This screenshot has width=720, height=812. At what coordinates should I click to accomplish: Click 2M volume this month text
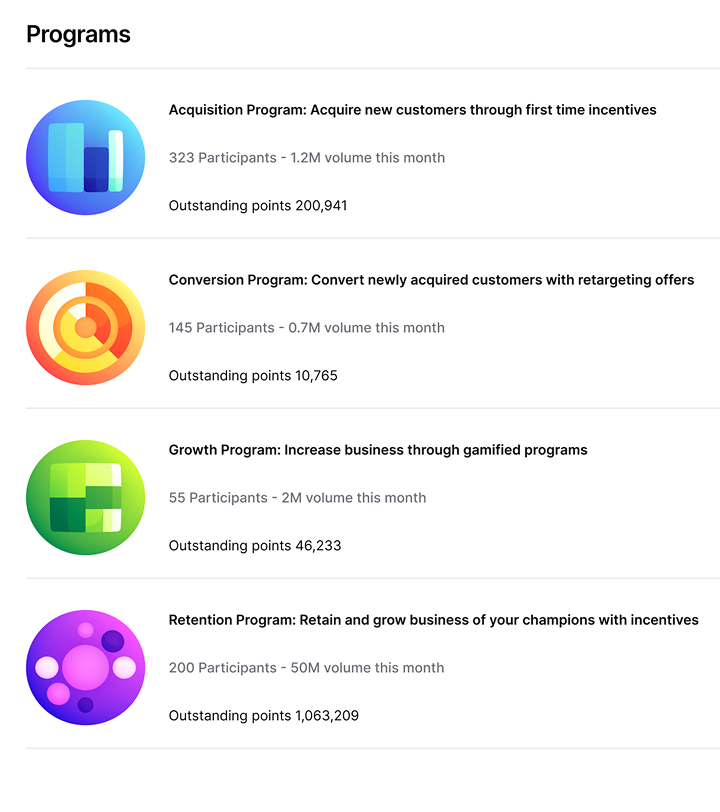pos(354,497)
